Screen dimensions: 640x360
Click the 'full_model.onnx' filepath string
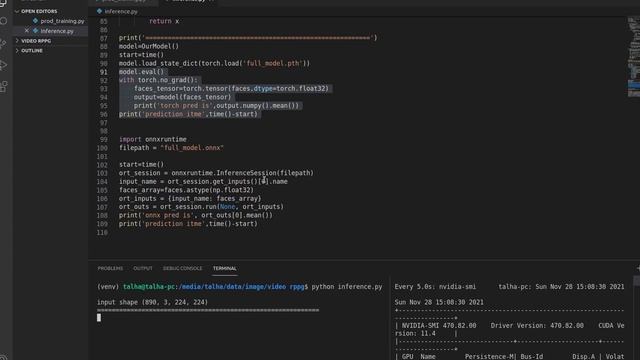pos(192,148)
